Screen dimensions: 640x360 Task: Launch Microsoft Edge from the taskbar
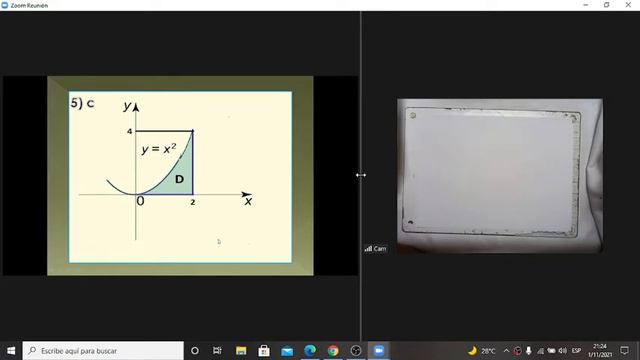pyautogui.click(x=310, y=351)
